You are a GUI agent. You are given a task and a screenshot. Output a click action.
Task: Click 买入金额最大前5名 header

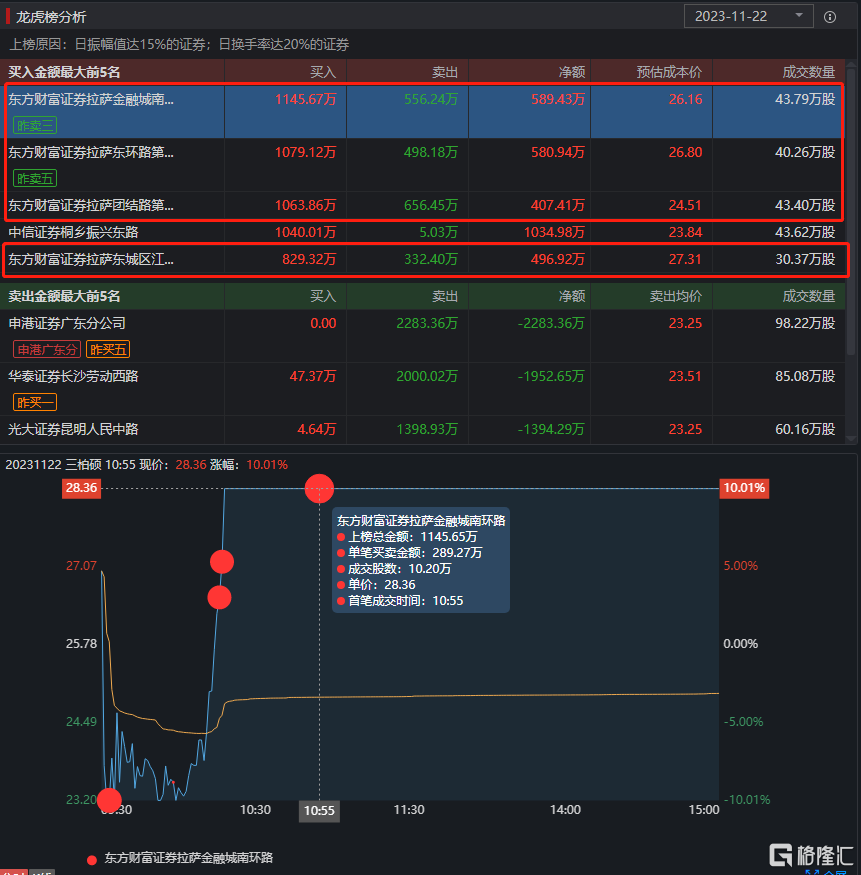point(64,72)
